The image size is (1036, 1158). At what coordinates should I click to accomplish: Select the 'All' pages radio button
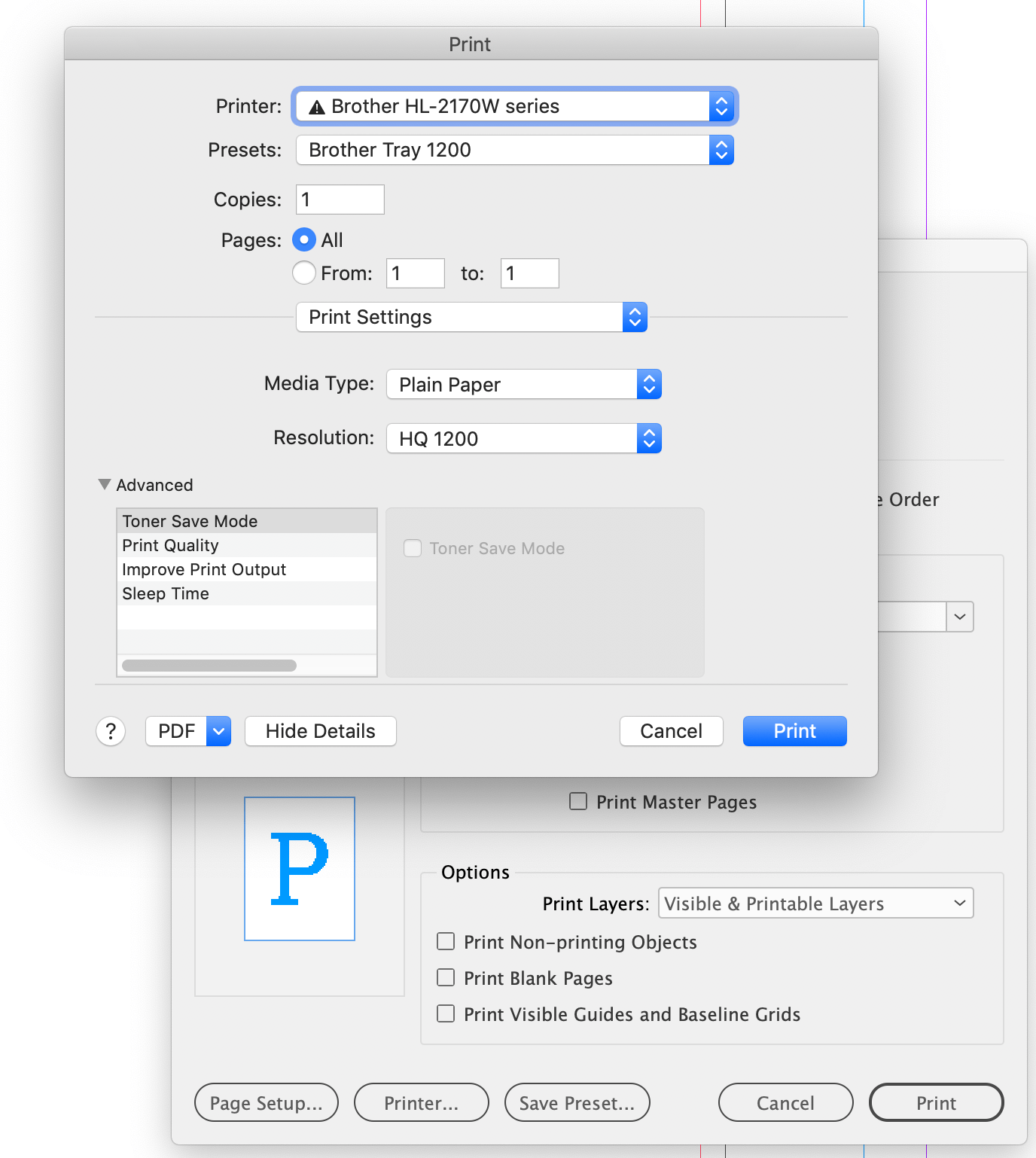[303, 239]
